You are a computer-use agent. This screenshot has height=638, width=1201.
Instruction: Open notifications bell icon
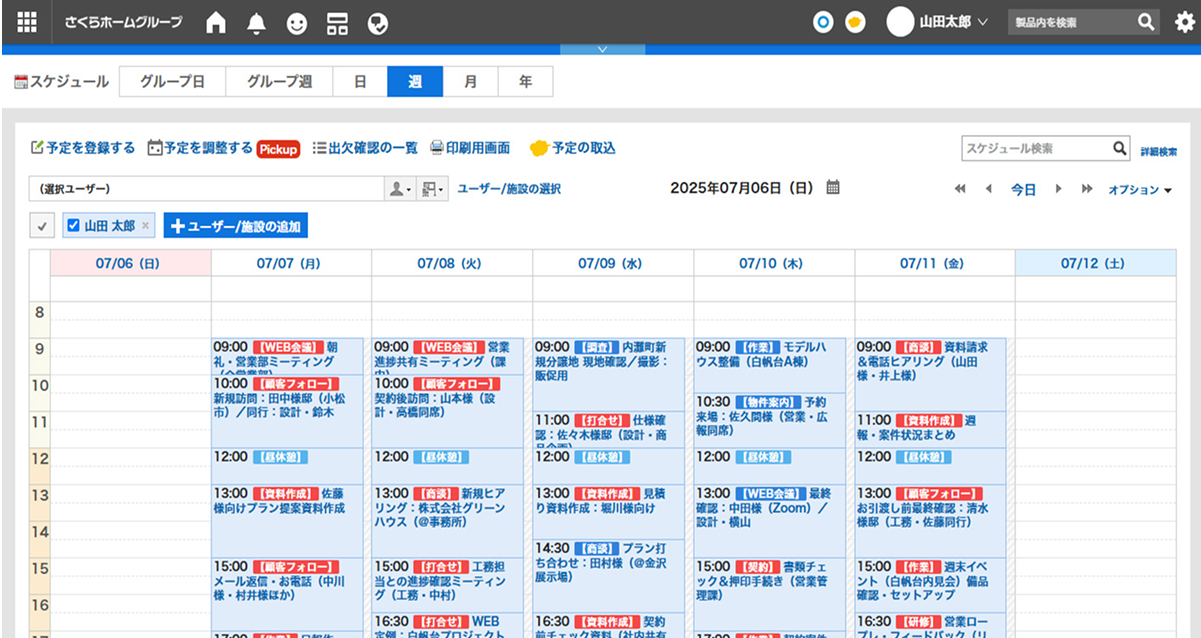256,23
